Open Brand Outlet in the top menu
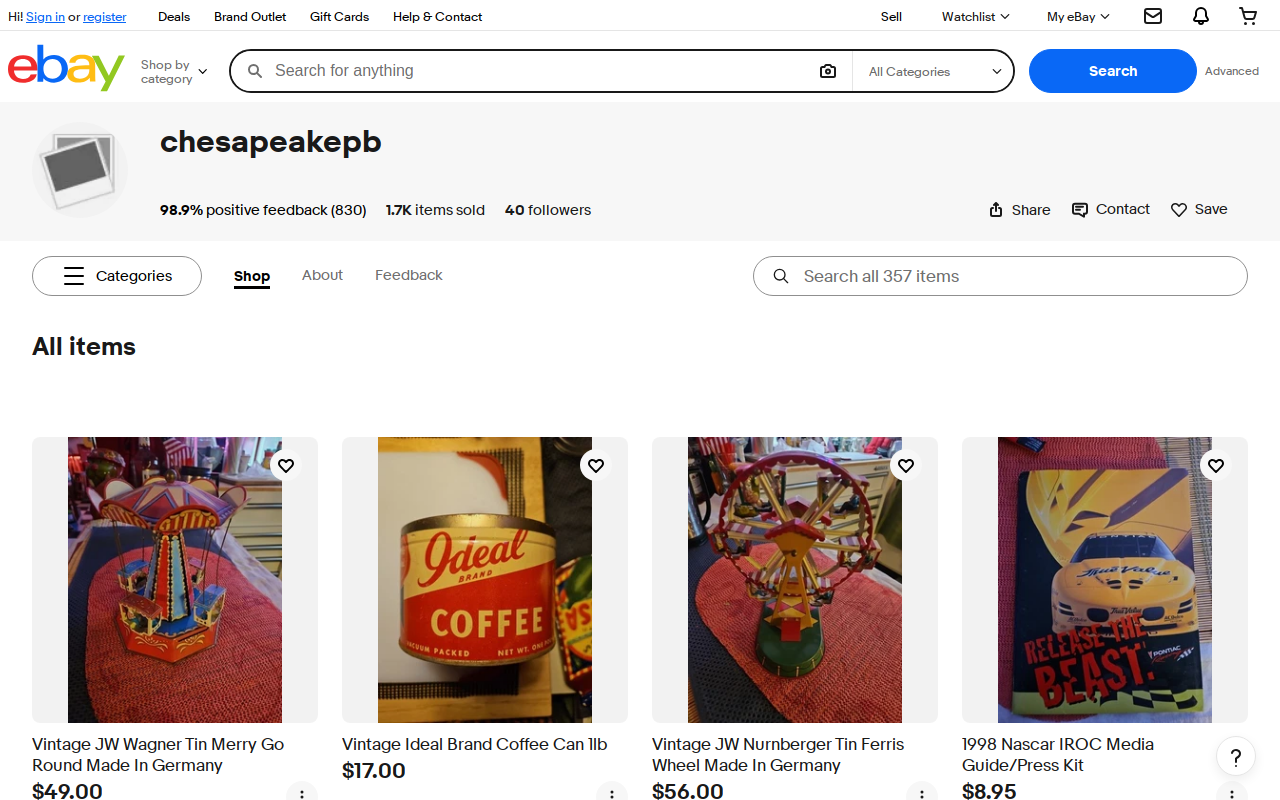This screenshot has height=800, width=1280. click(x=250, y=16)
